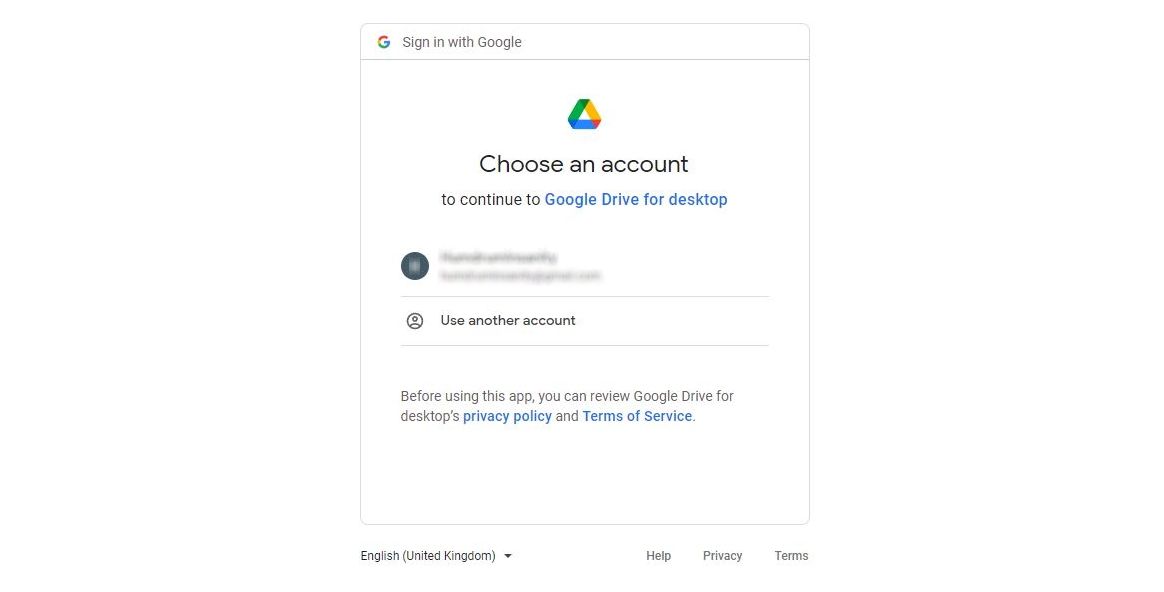Screen dimensions: 1164x592
Task: Click the Help link in footer
Action: pyautogui.click(x=658, y=555)
